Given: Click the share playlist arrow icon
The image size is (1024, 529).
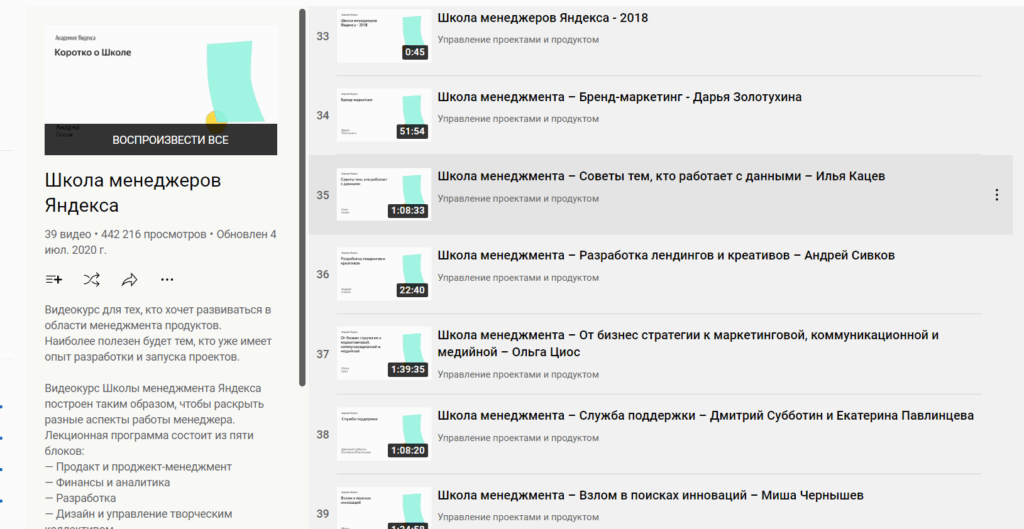Looking at the screenshot, I should (129, 280).
